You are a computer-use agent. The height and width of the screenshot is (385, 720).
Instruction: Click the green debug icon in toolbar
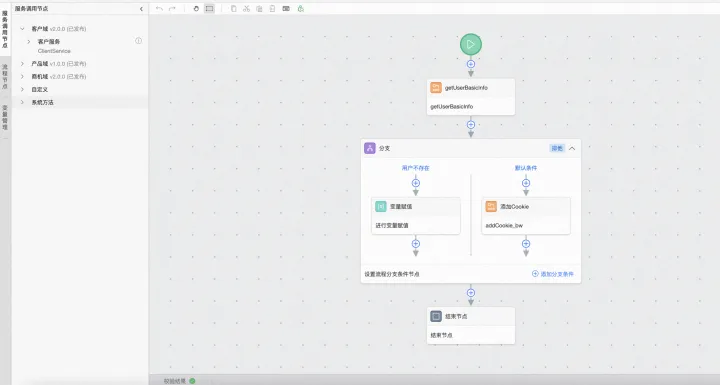(301, 9)
